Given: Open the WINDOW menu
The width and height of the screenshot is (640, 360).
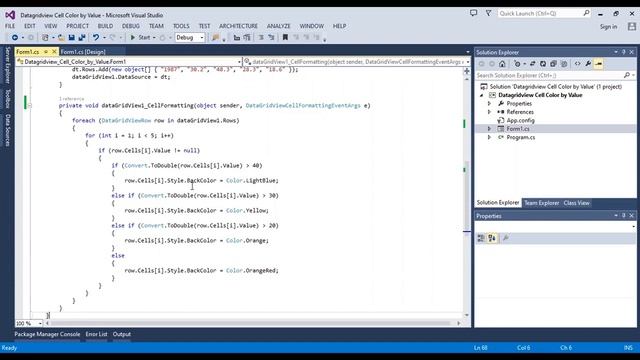Looking at the screenshot, I should [x=312, y=26].
